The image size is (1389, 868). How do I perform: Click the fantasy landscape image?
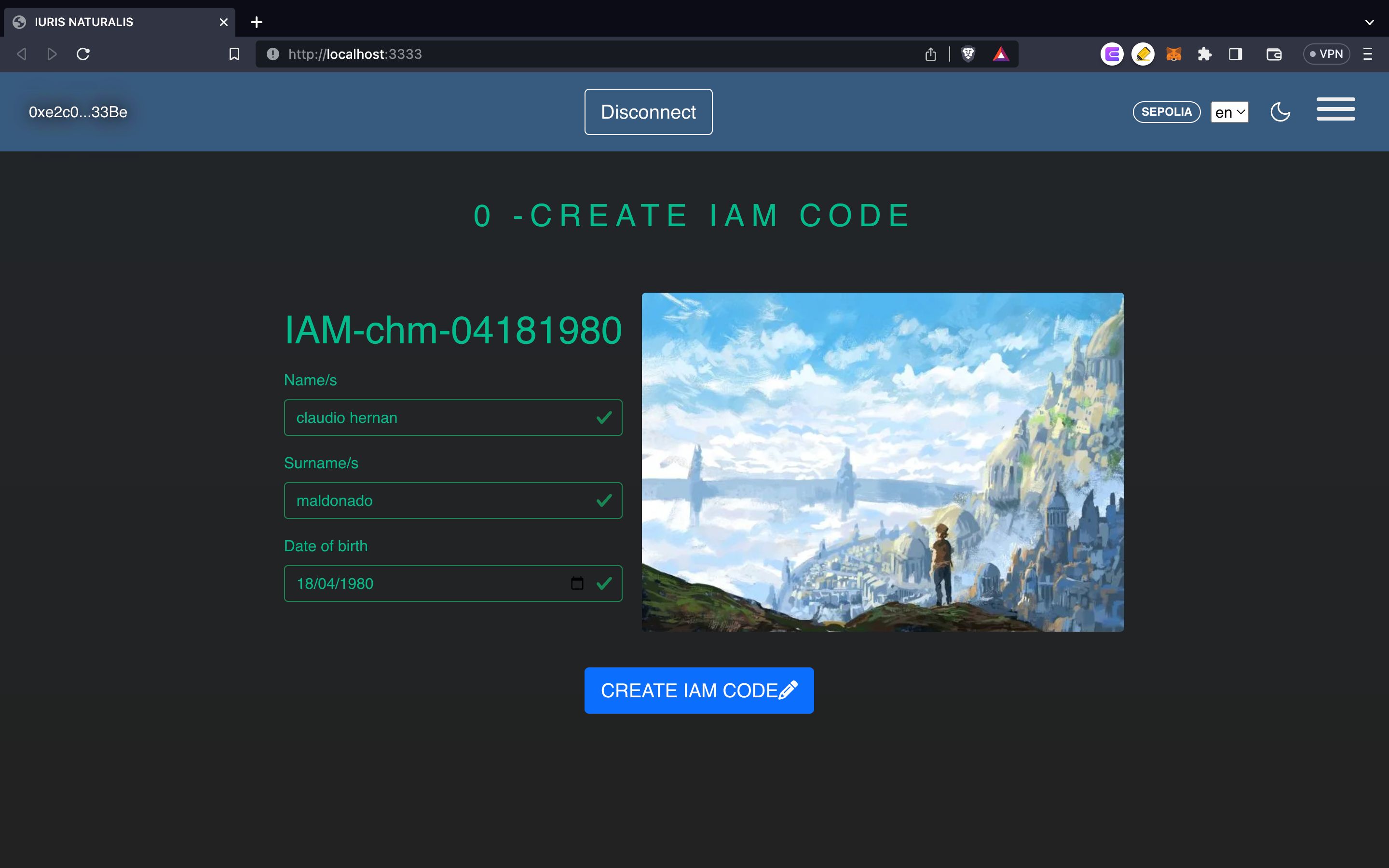883,462
